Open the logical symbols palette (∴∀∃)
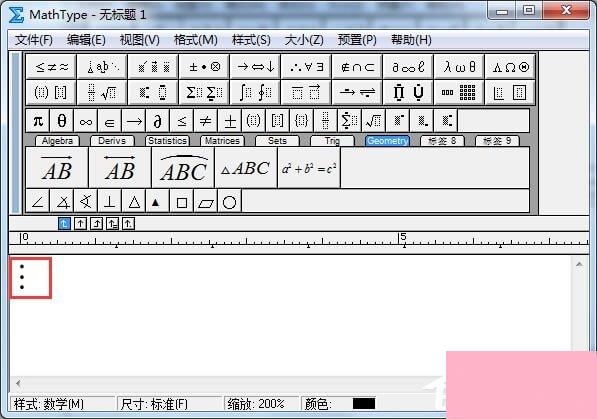The height and width of the screenshot is (419, 597). pyautogui.click(x=306, y=67)
